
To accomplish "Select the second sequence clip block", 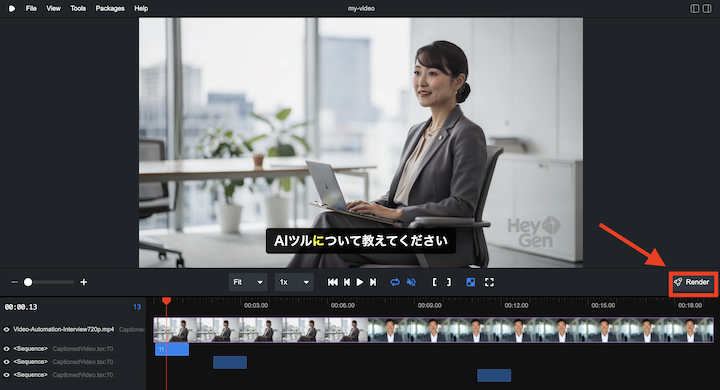I will 230,362.
